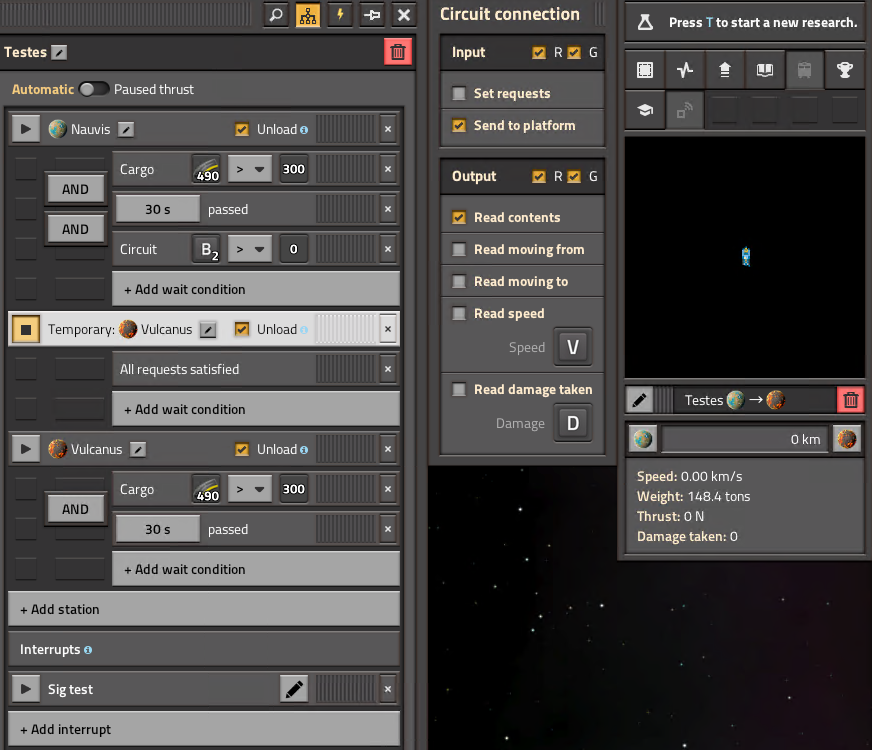
Task: Go to Nauvis station play button
Action: (x=26, y=129)
